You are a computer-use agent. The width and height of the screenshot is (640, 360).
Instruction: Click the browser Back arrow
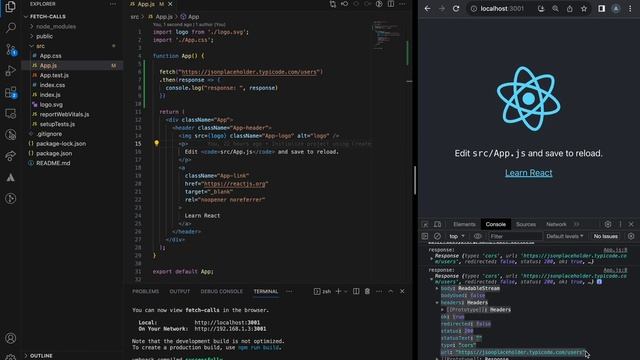coord(427,9)
